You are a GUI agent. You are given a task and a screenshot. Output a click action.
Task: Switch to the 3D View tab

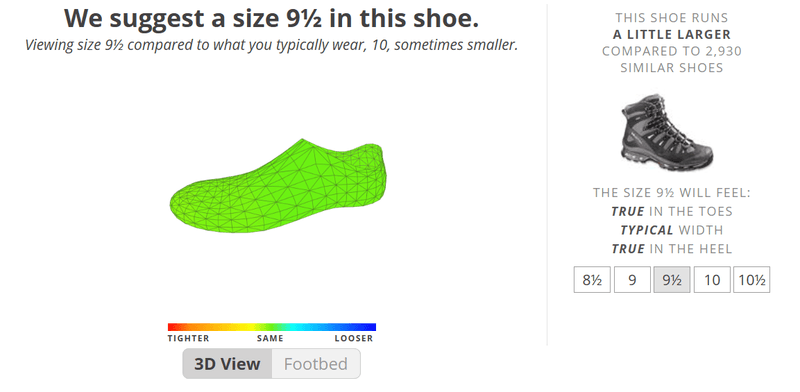click(x=227, y=364)
